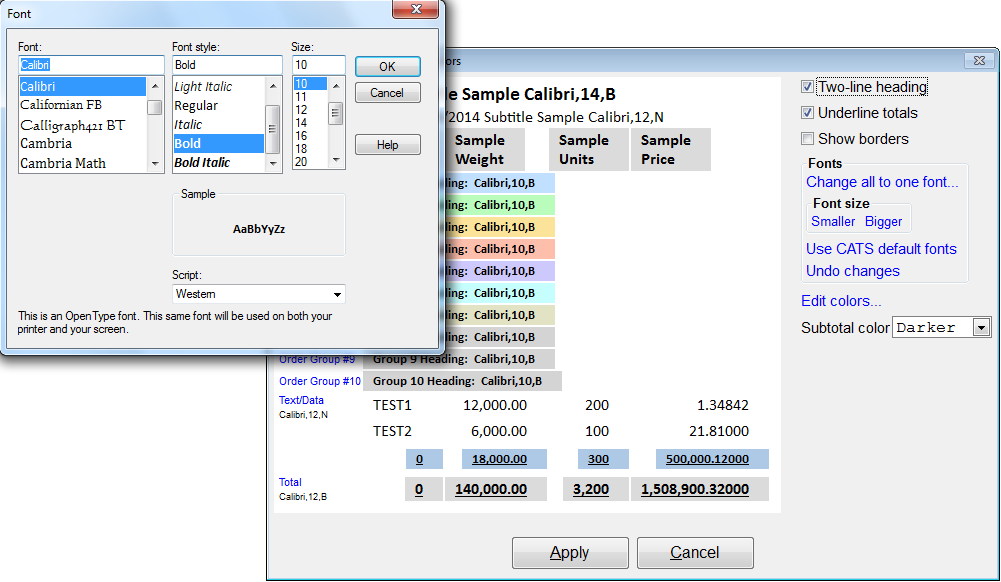Viewport: 1001px width, 582px height.
Task: Click the Apply button
Action: [x=570, y=553]
